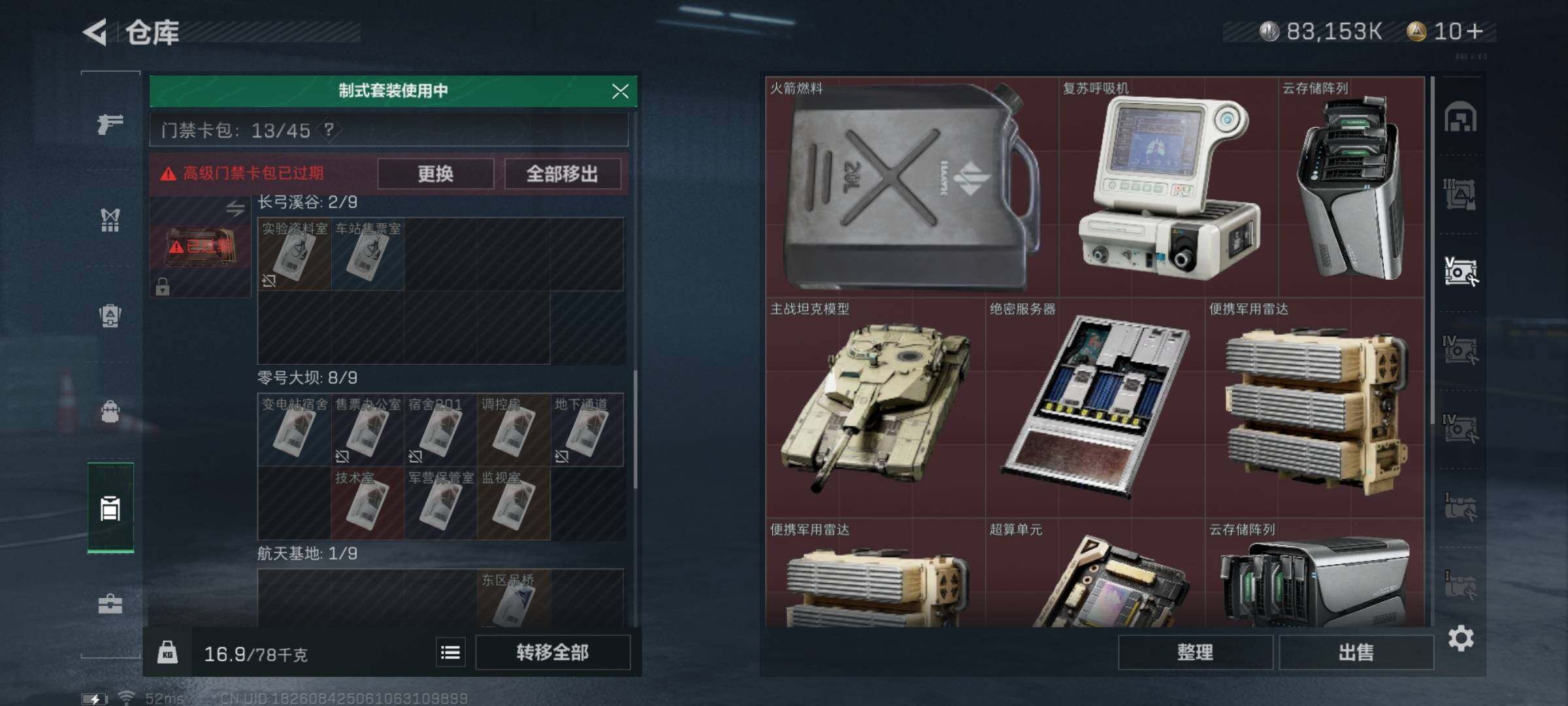Open the weapons category pistol icon

point(110,123)
